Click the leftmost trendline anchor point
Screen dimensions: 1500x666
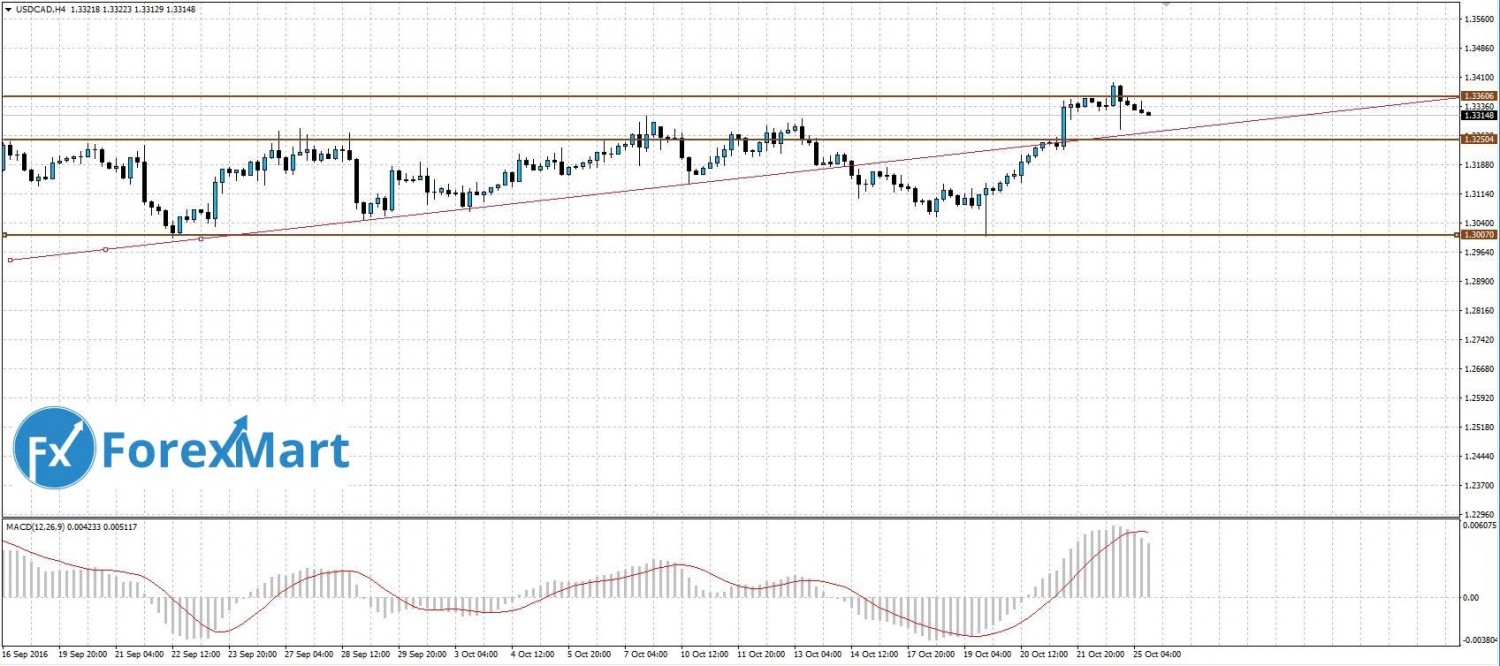[x=9, y=260]
